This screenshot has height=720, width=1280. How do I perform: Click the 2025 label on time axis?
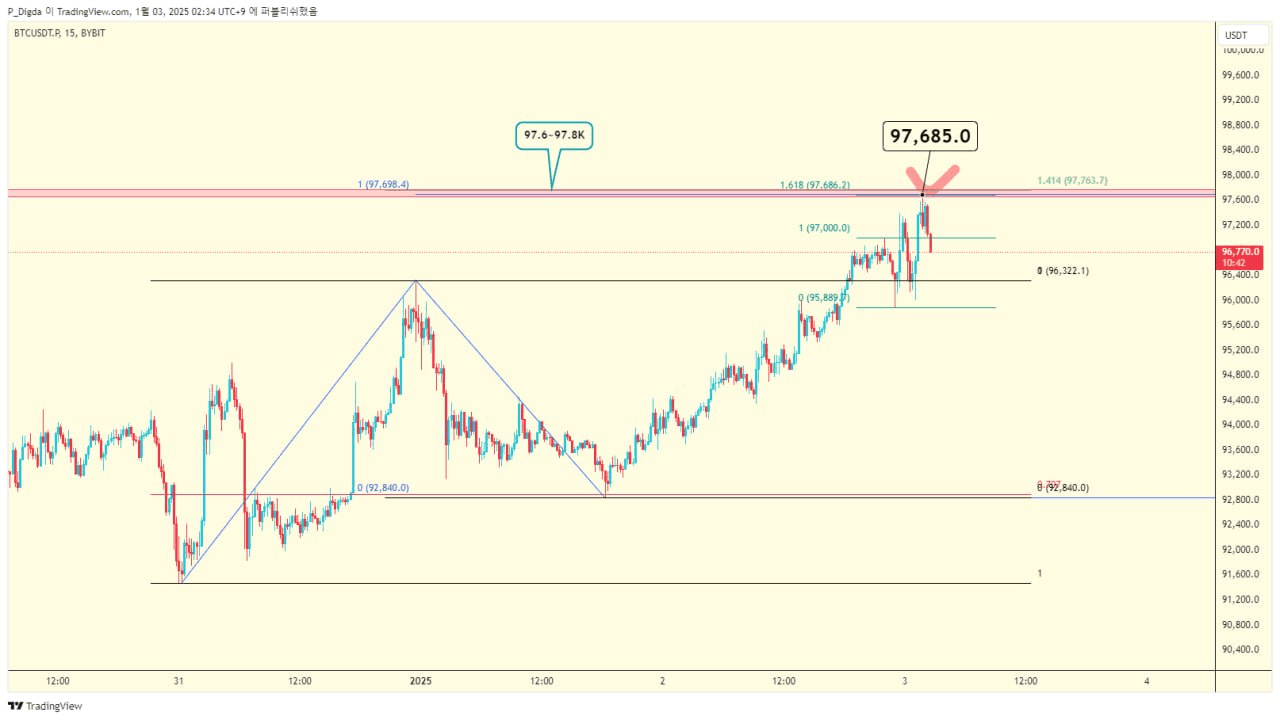(420, 681)
